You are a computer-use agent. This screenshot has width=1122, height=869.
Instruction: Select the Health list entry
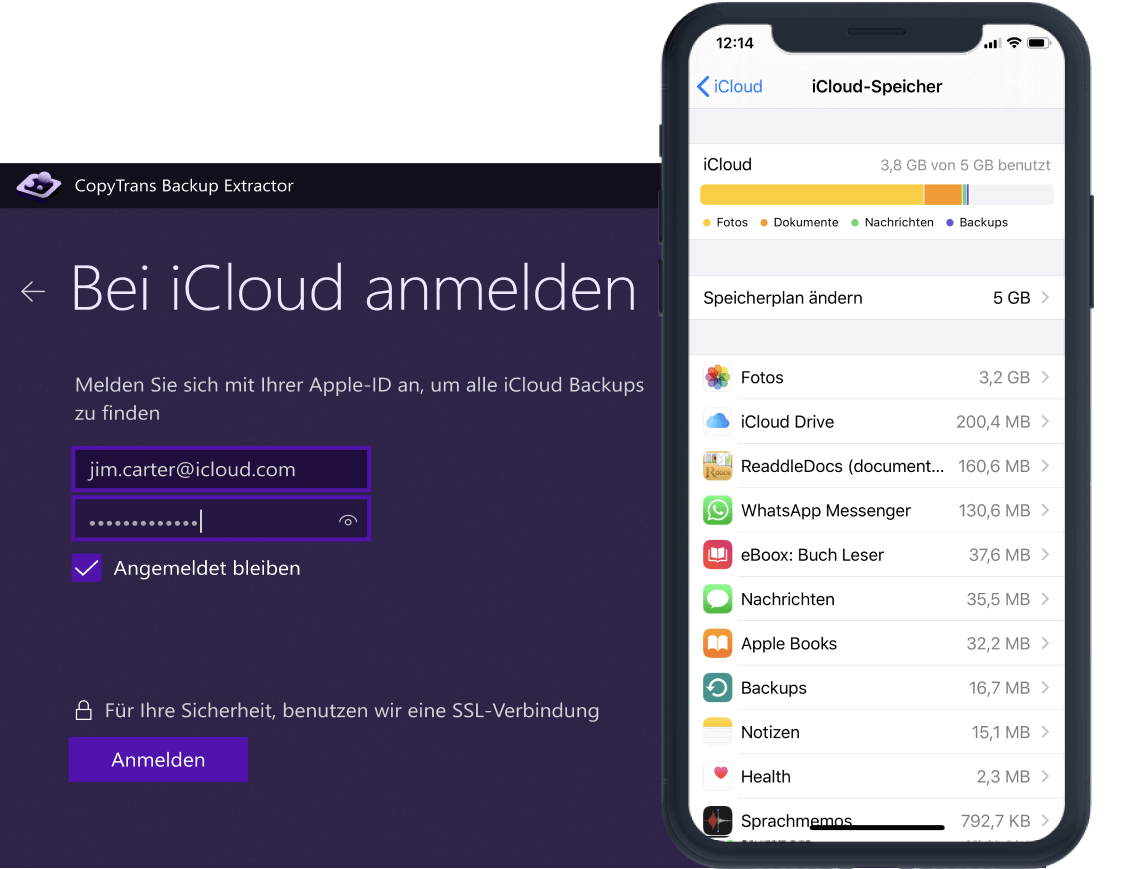coord(877,777)
